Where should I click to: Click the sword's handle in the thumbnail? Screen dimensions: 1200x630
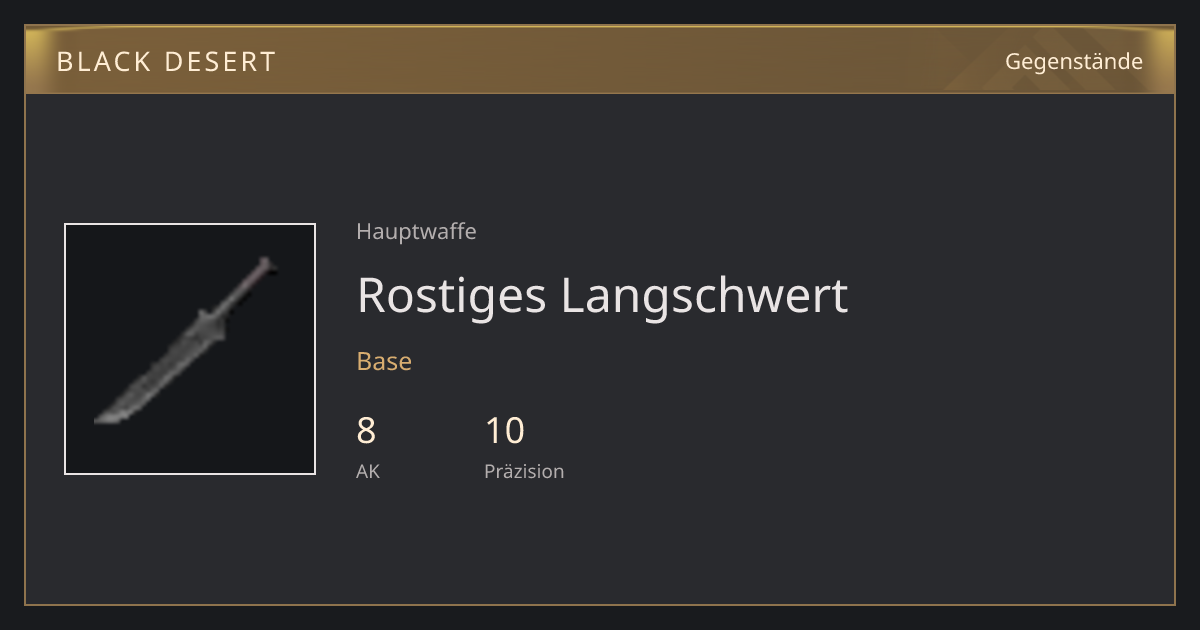click(x=246, y=284)
